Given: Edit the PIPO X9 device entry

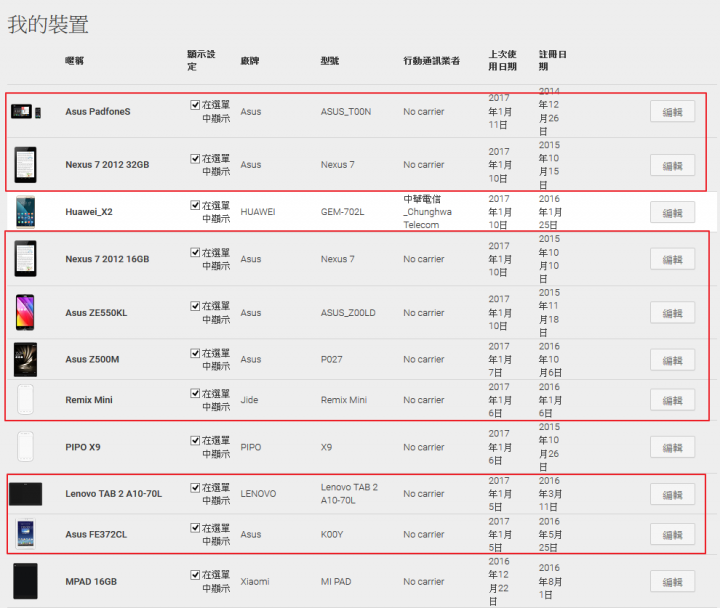Looking at the screenshot, I should [672, 447].
